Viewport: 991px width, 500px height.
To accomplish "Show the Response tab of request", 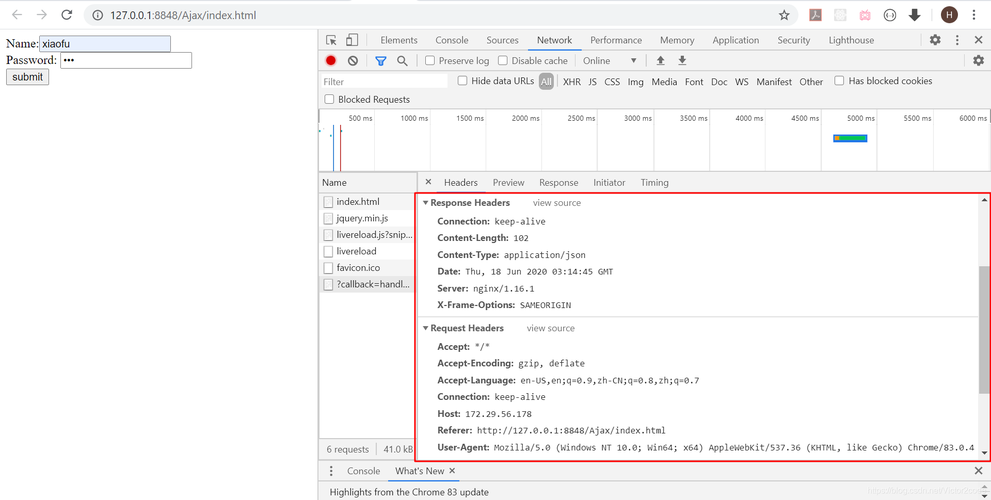I will pyautogui.click(x=559, y=182).
